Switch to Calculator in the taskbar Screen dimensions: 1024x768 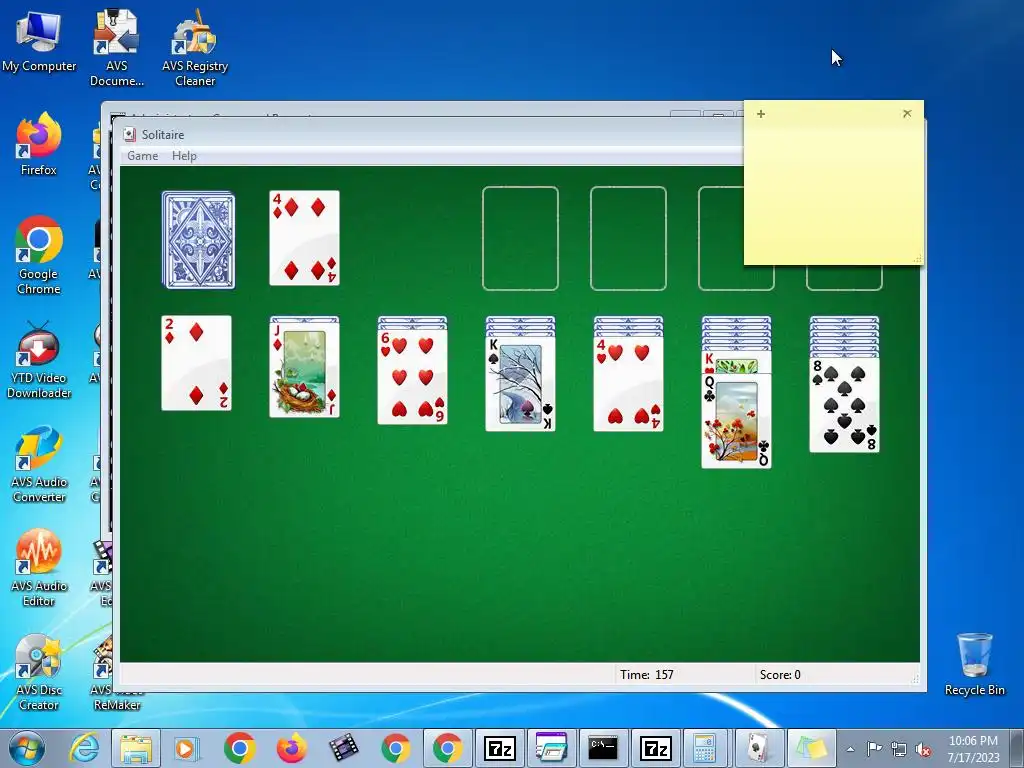(x=705, y=748)
